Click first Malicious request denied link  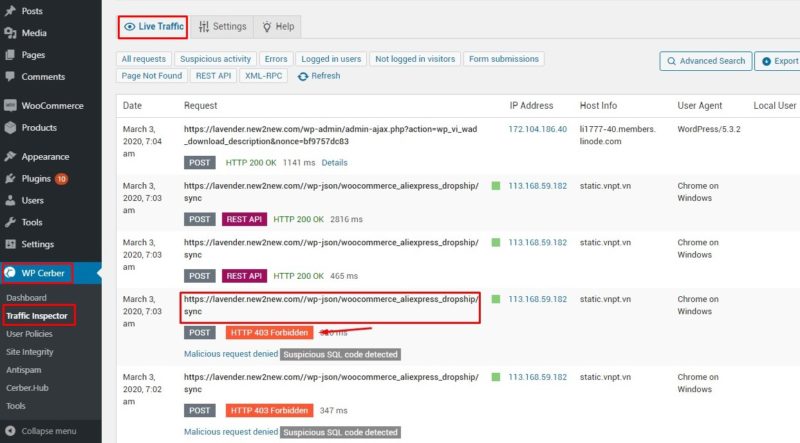click(231, 354)
